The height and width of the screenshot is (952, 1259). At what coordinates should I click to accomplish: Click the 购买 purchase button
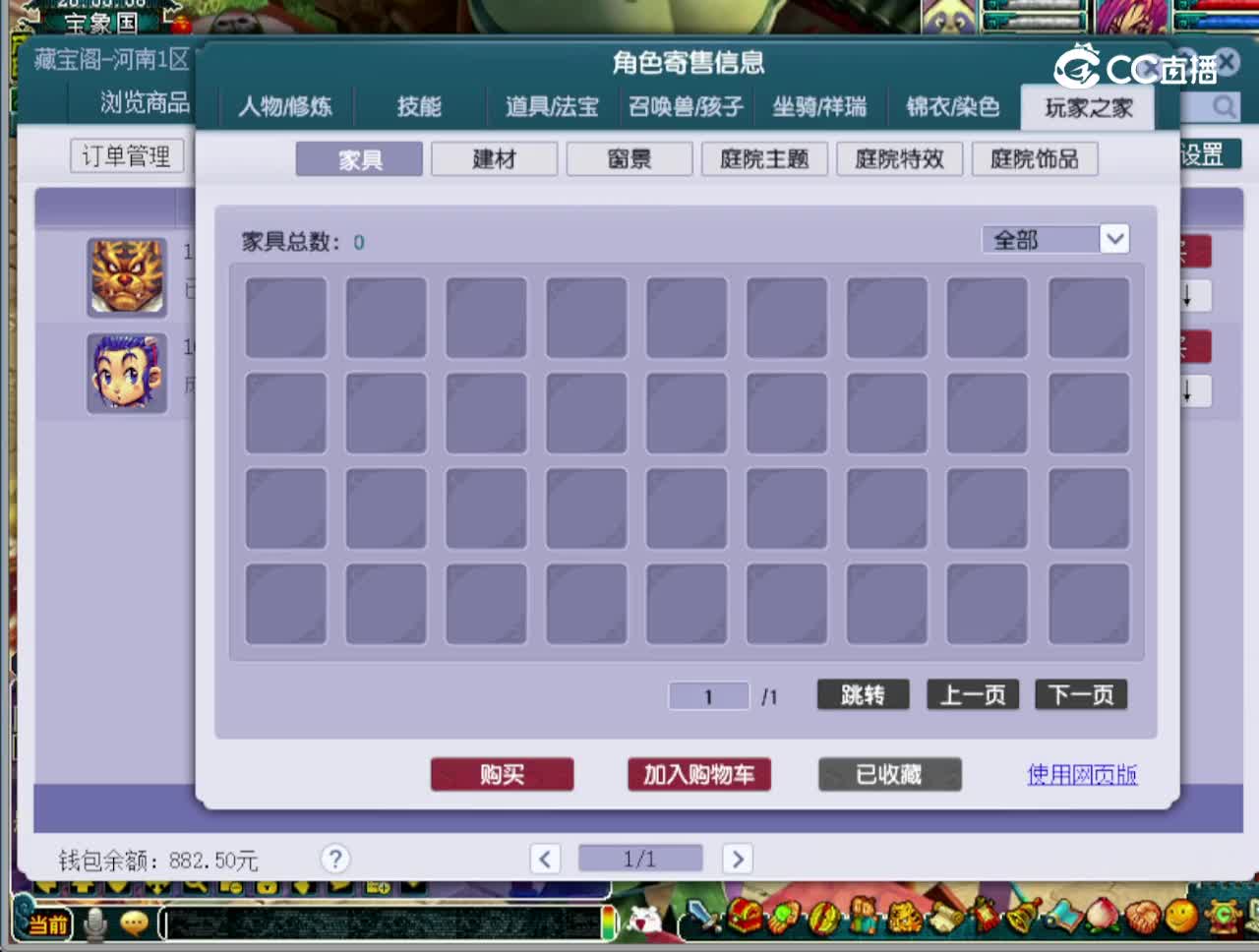pyautogui.click(x=502, y=774)
